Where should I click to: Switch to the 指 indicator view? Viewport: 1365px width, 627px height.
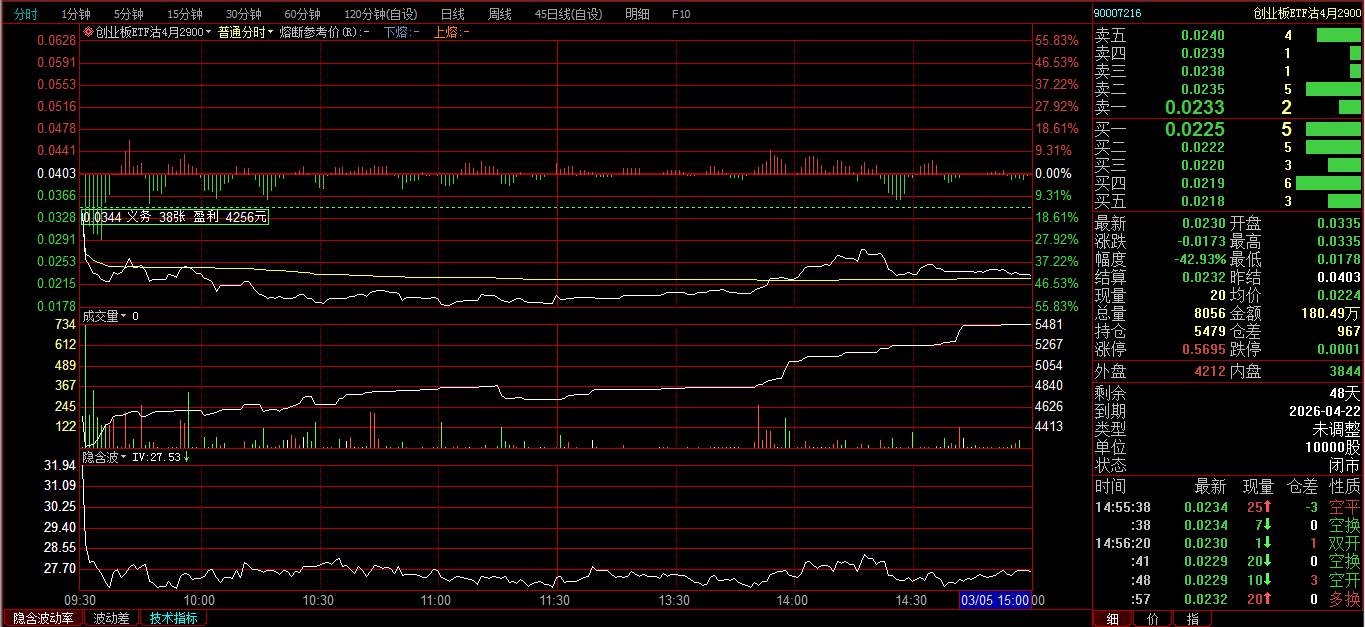(x=1192, y=619)
